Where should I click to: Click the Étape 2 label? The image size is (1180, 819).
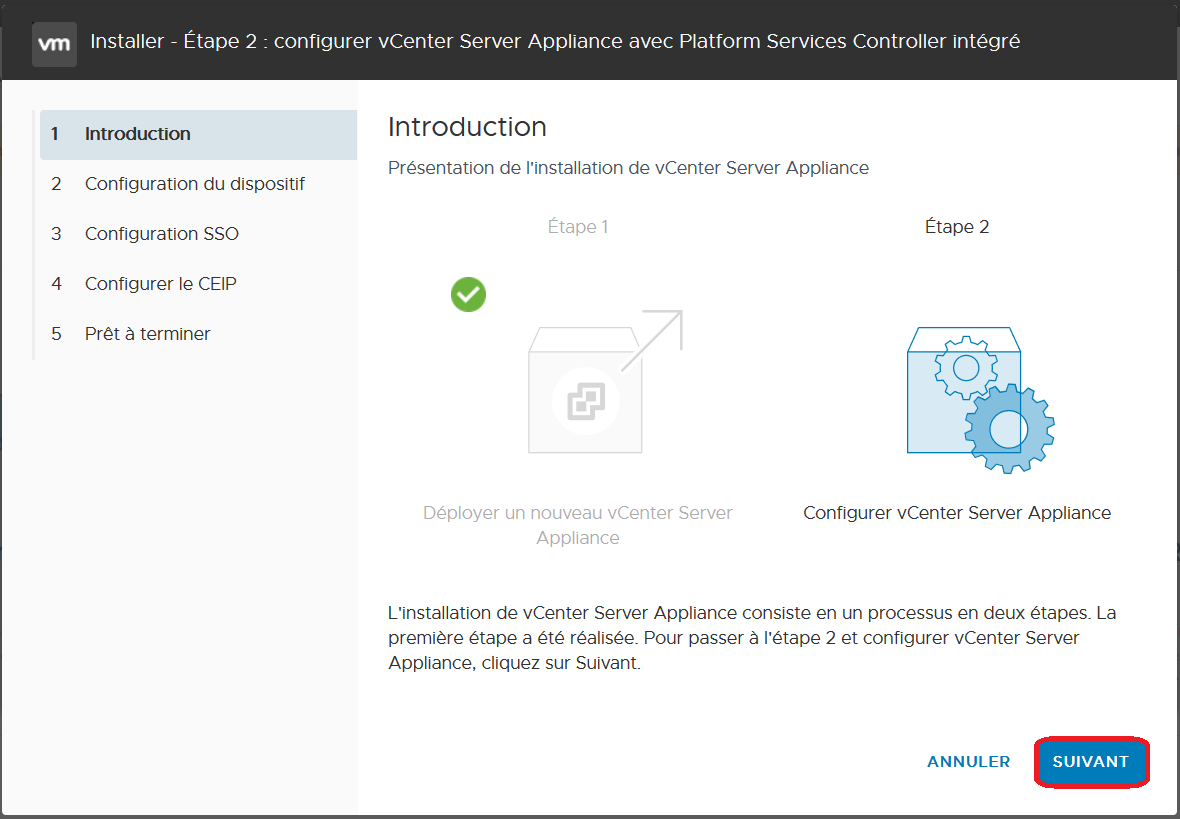tap(956, 227)
